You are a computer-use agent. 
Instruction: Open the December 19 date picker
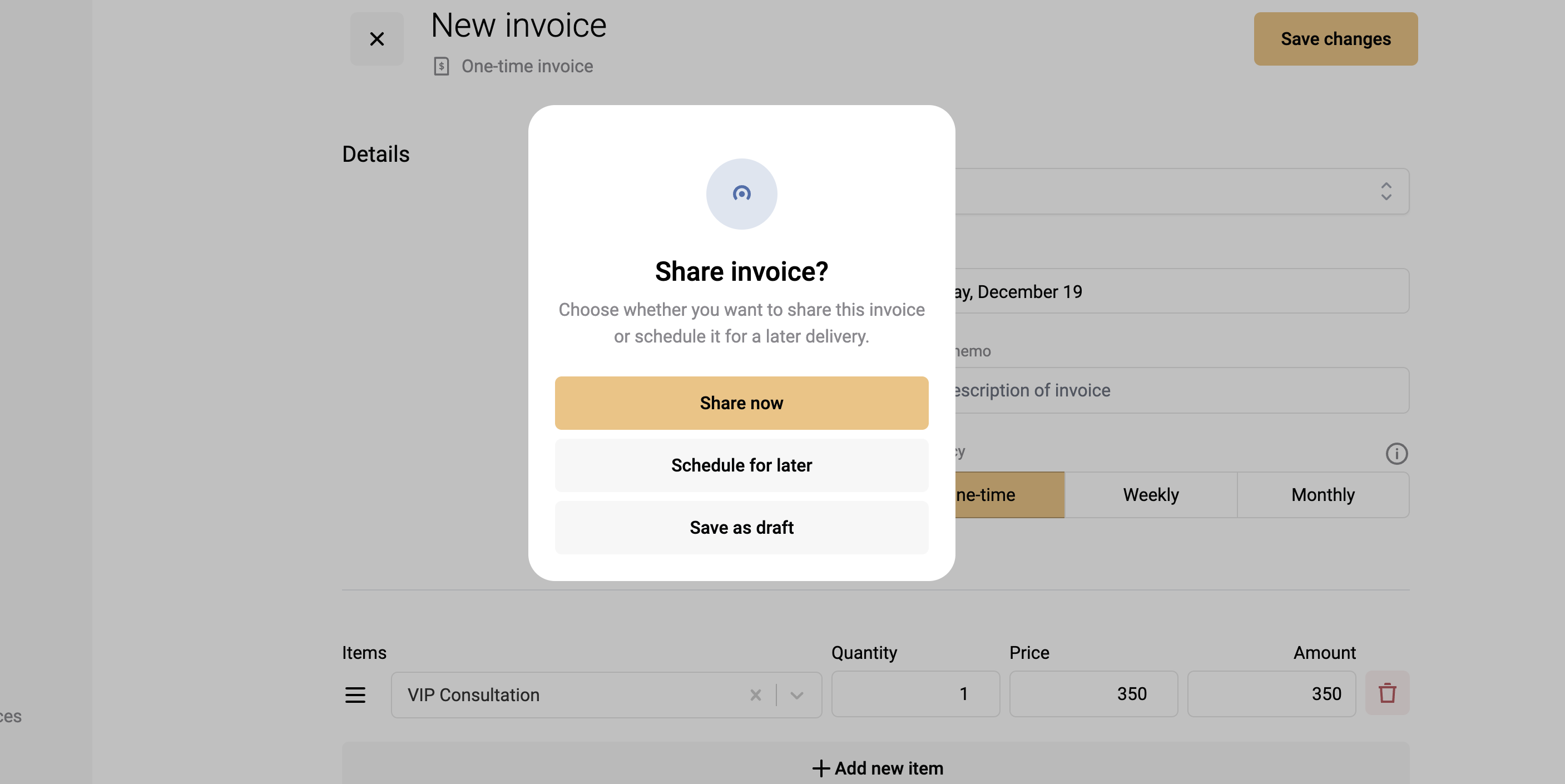coord(1182,291)
